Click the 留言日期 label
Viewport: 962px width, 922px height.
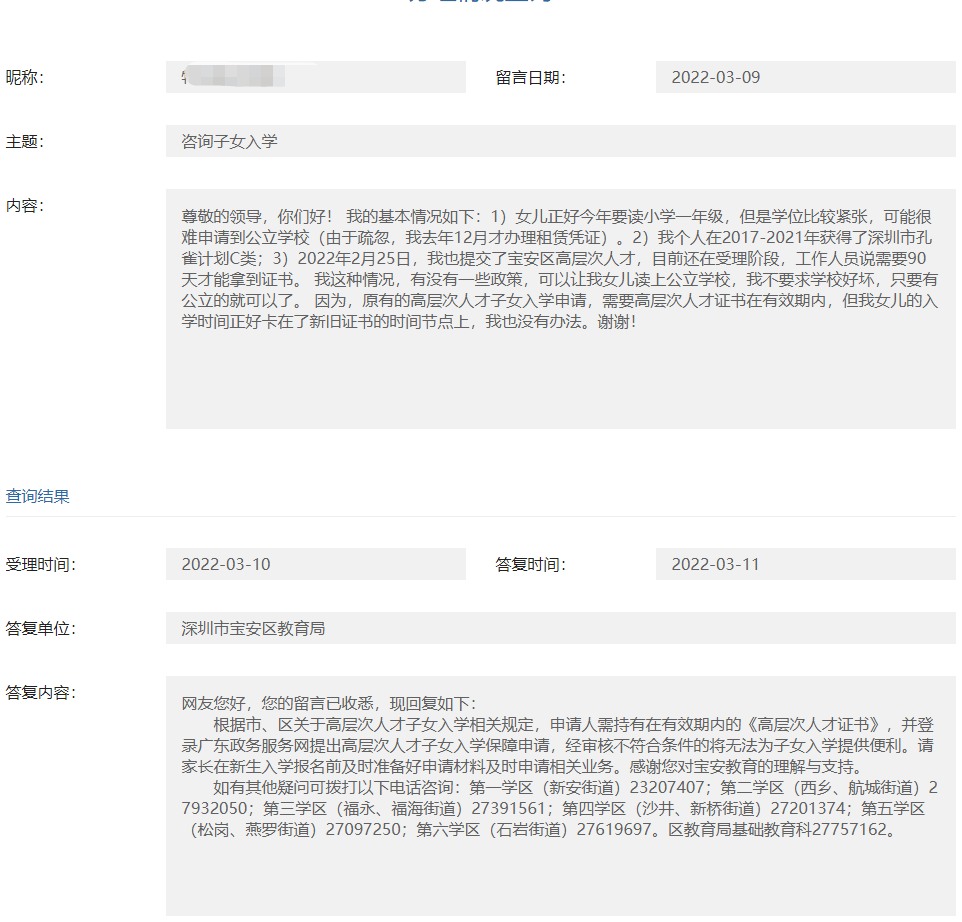coord(531,77)
